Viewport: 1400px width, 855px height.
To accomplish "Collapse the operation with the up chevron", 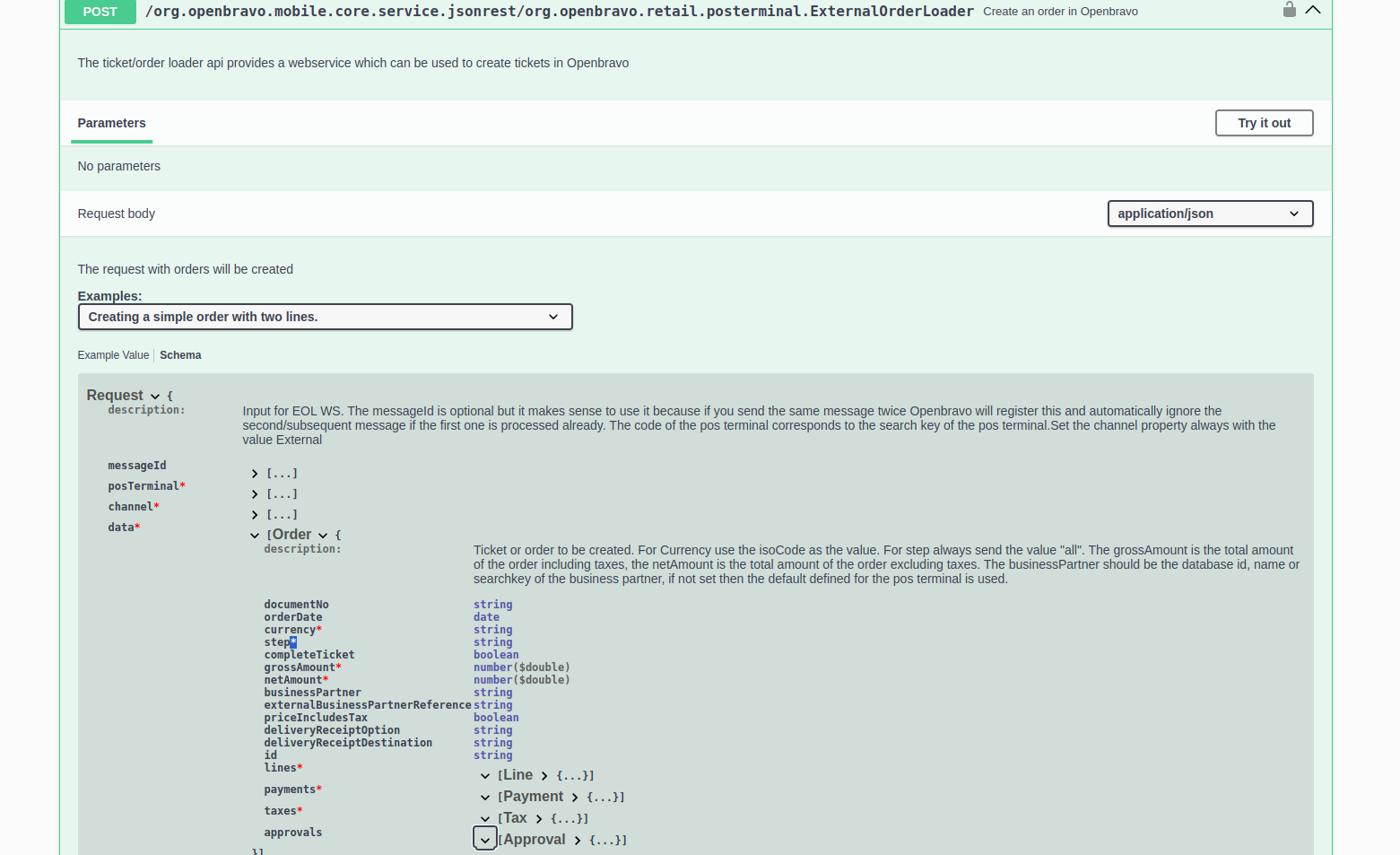I will point(1313,10).
